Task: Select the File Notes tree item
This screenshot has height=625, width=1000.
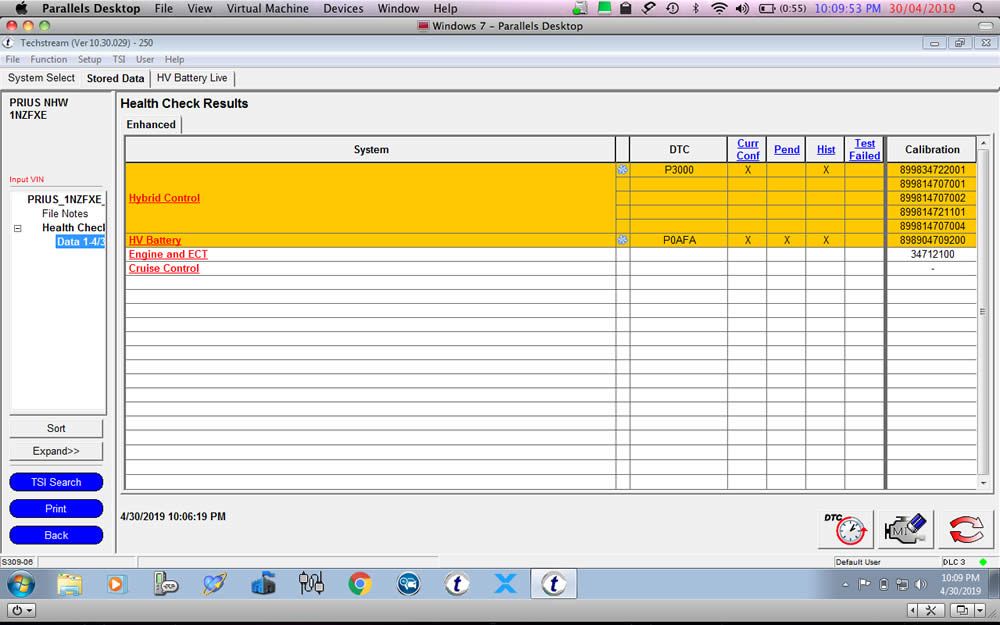Action: pyautogui.click(x=65, y=214)
